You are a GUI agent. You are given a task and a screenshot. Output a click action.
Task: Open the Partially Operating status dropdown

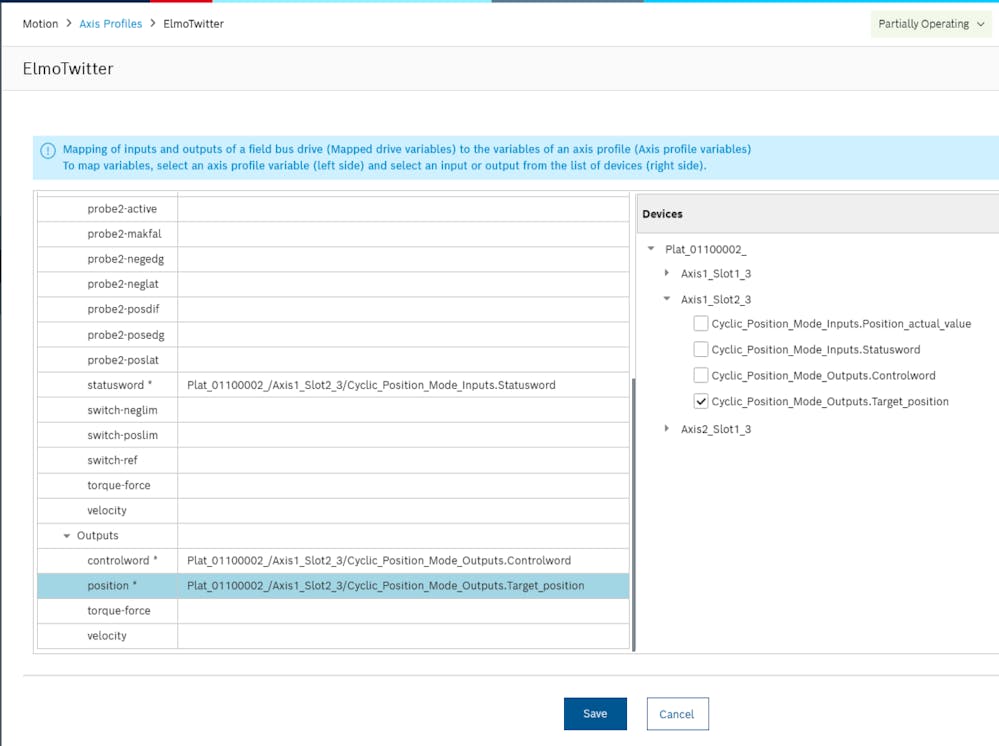(931, 24)
